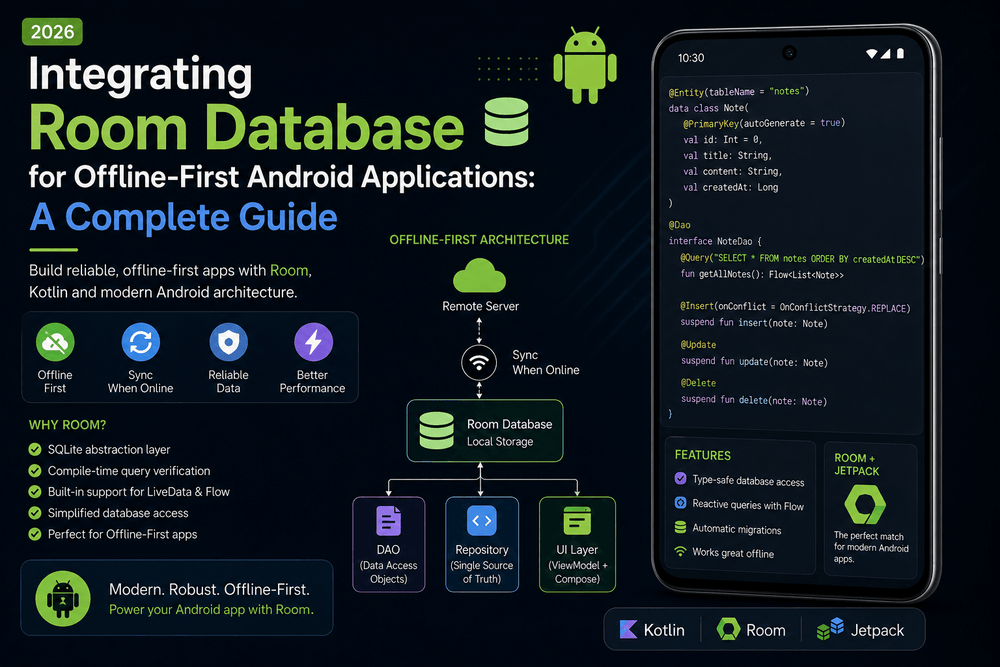The width and height of the screenshot is (1000, 667).
Task: Select the Better Performance lightning icon
Action: (313, 342)
